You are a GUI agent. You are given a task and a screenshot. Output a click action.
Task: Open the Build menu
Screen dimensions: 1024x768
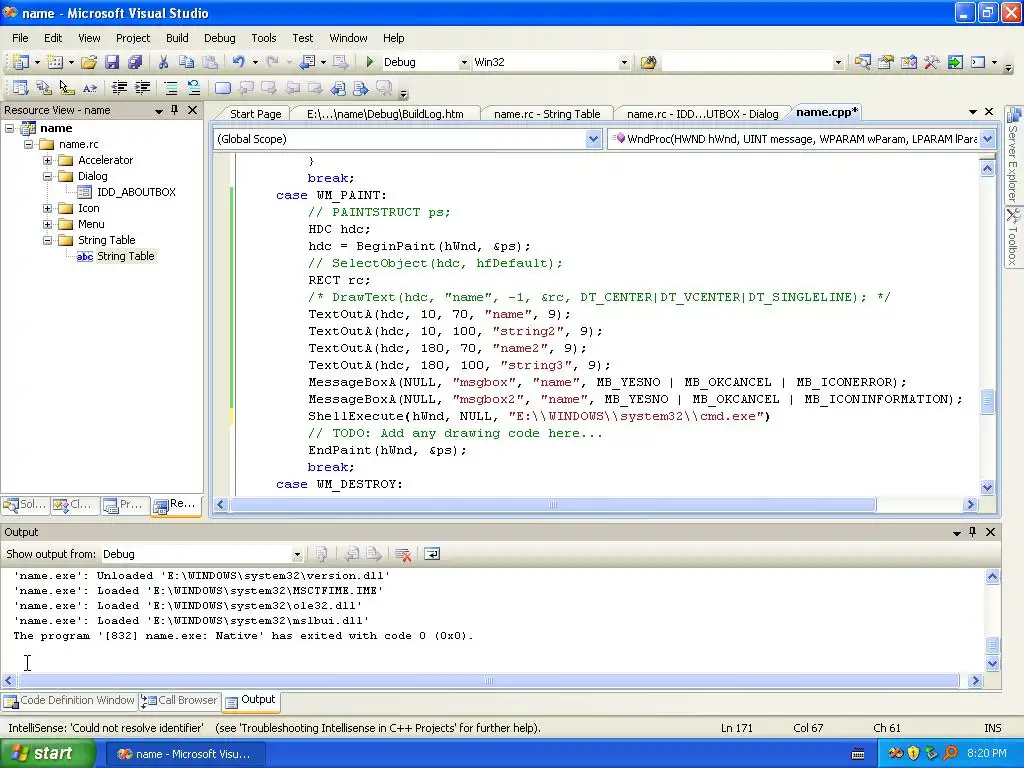177,38
